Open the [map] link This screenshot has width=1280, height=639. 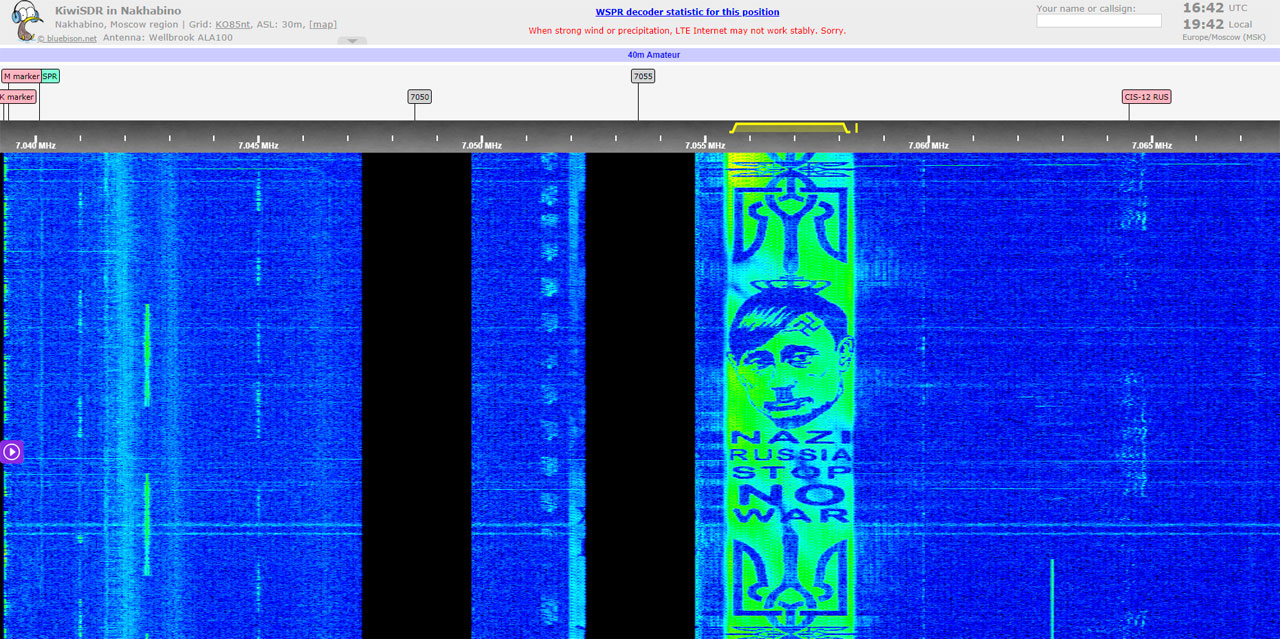click(322, 24)
